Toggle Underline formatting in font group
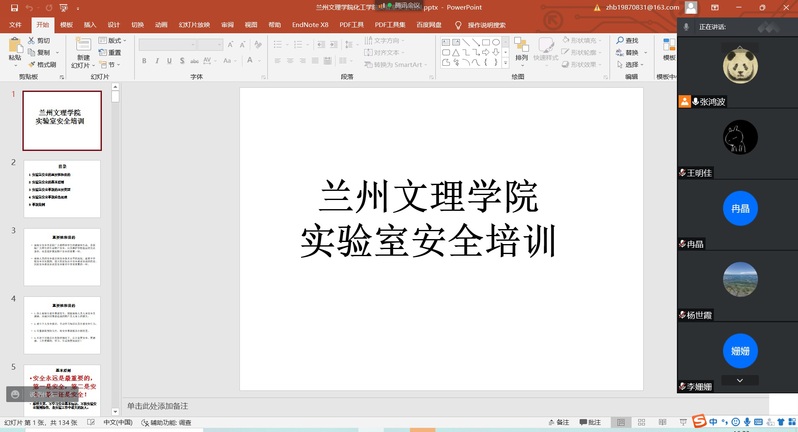Viewport: 798px width, 432px height. 170,61
